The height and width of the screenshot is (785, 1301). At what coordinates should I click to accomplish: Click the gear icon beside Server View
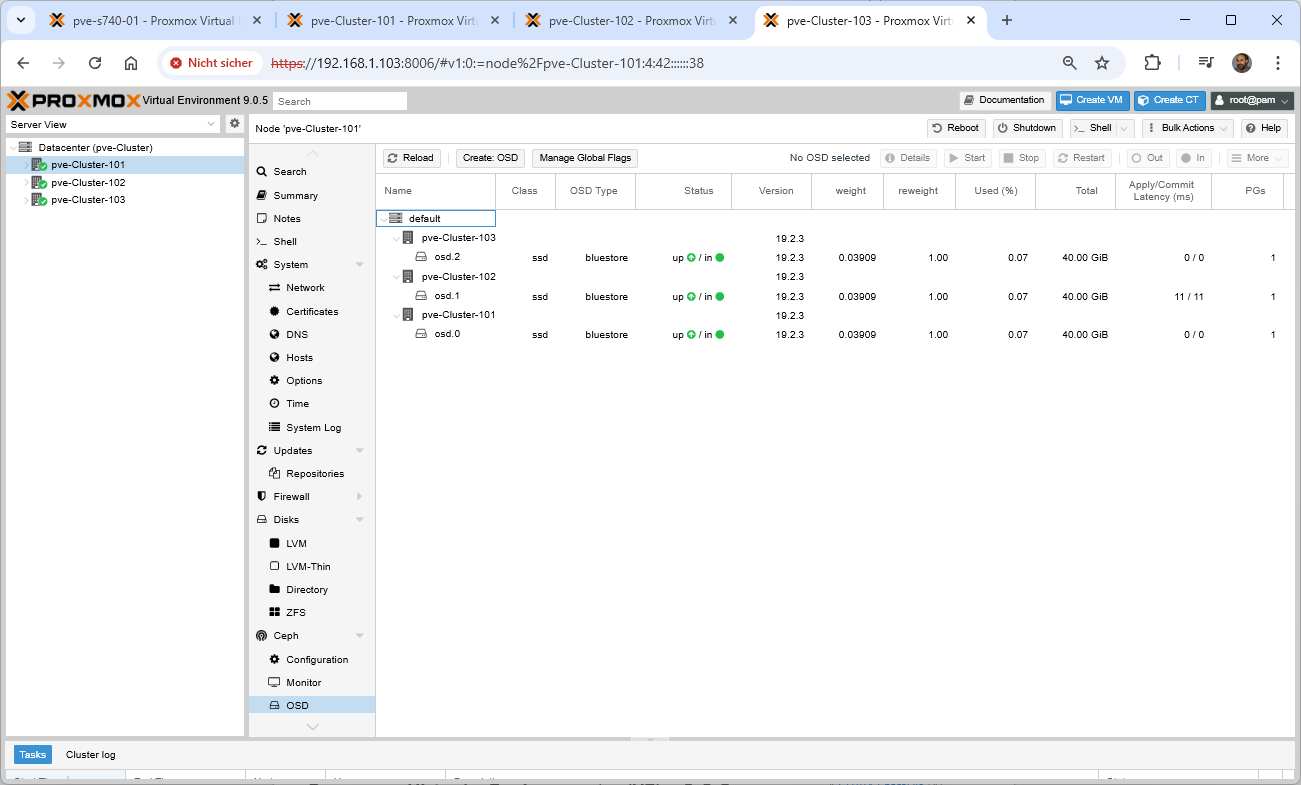235,123
